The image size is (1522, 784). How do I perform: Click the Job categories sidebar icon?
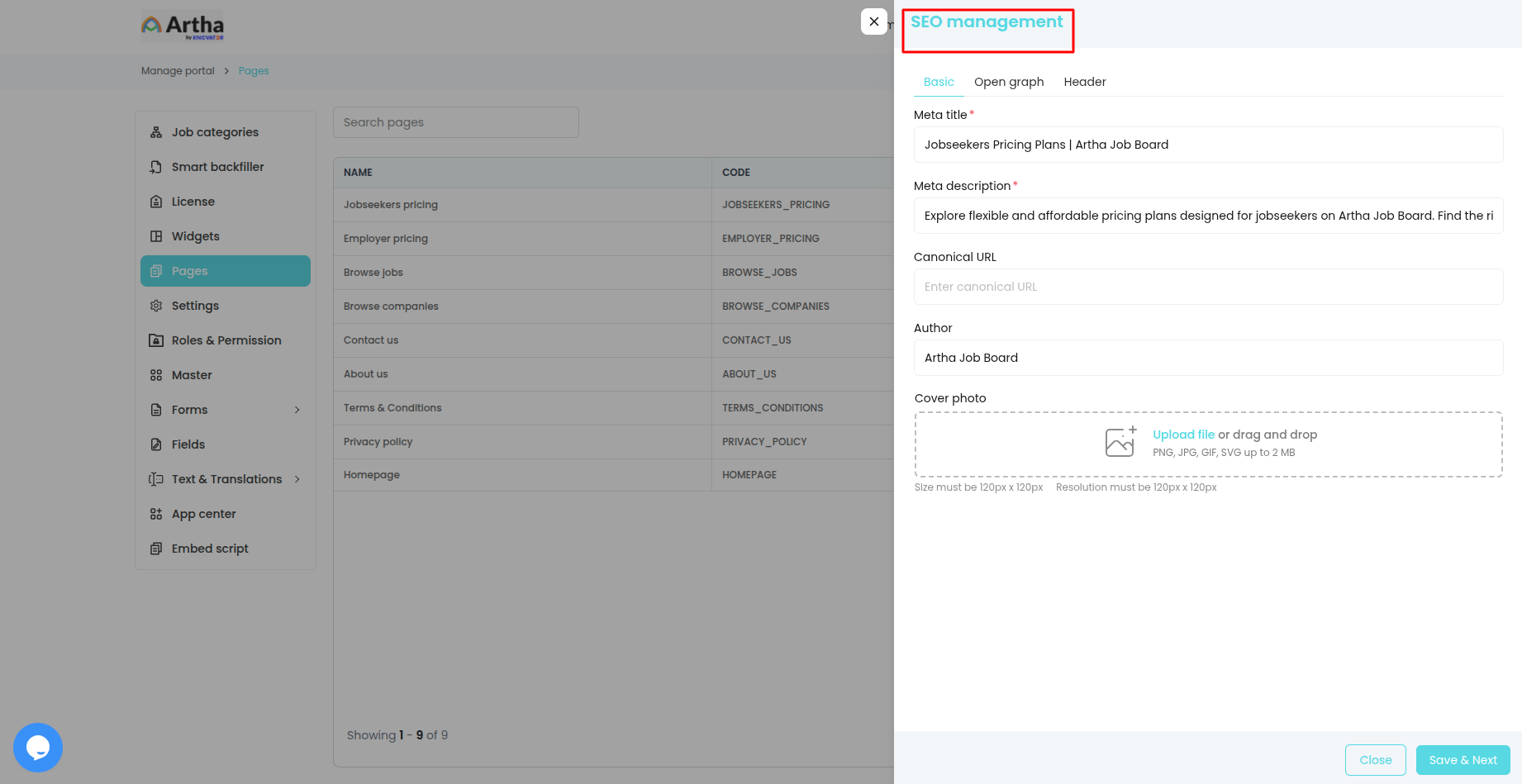(x=156, y=132)
